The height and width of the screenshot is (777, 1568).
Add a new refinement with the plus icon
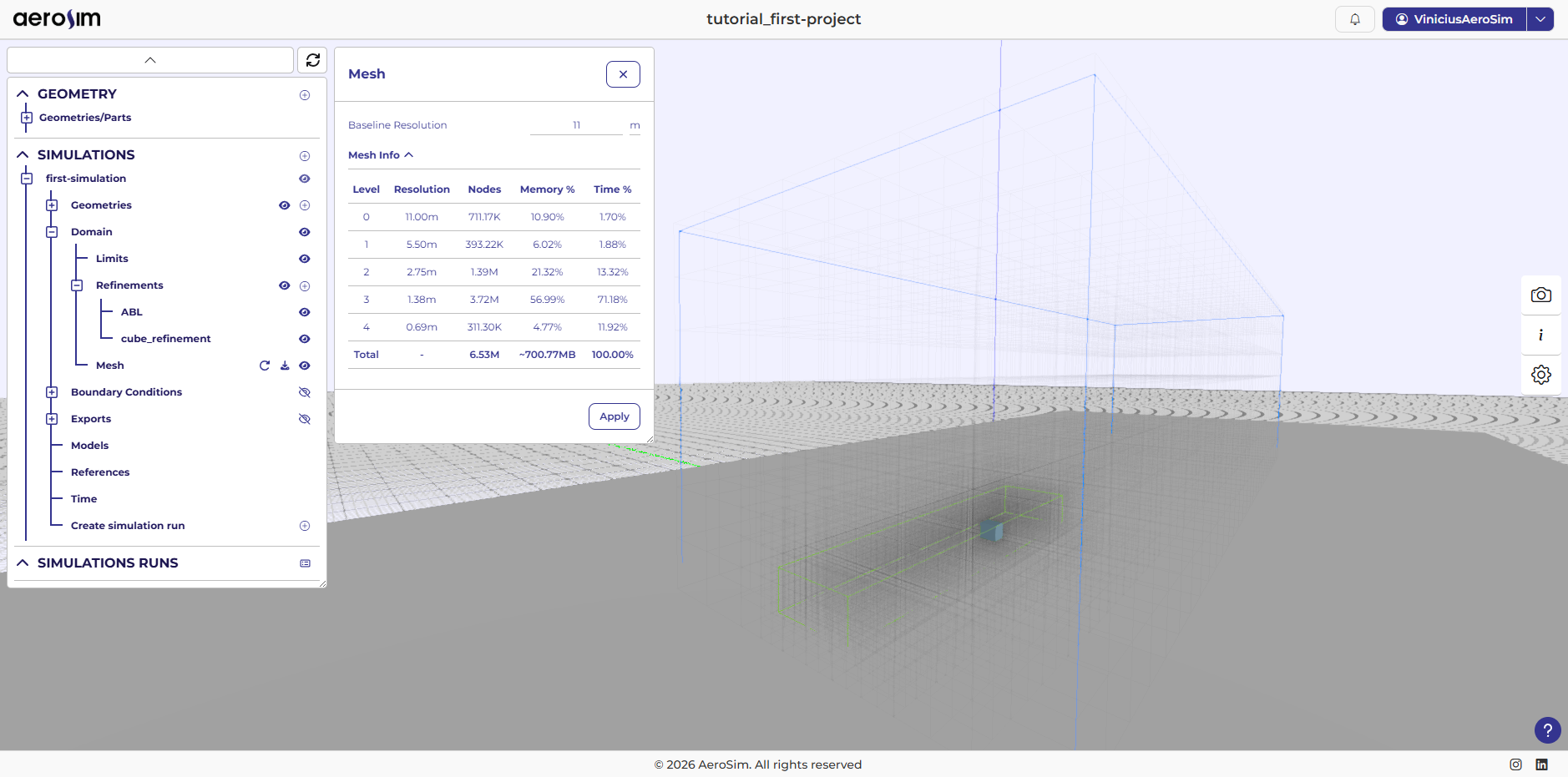305,285
